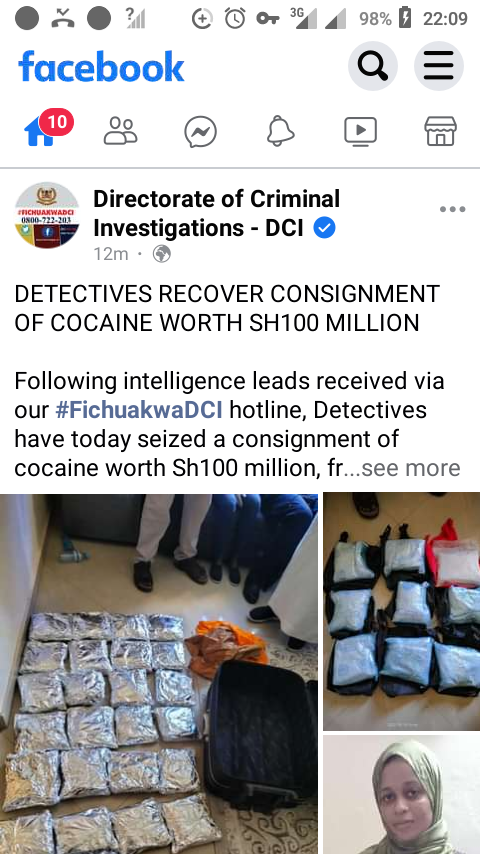Open Messenger chat icon
This screenshot has height=854, width=480.
tap(200, 132)
